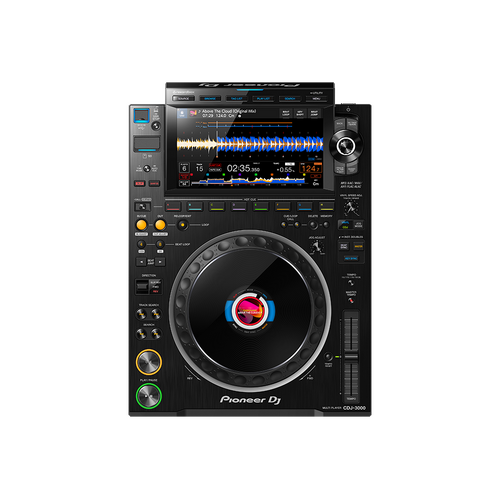The width and height of the screenshot is (500, 500).
Task: Tap the track artwork thumbnail on screen
Action: pyautogui.click(x=193, y=113)
